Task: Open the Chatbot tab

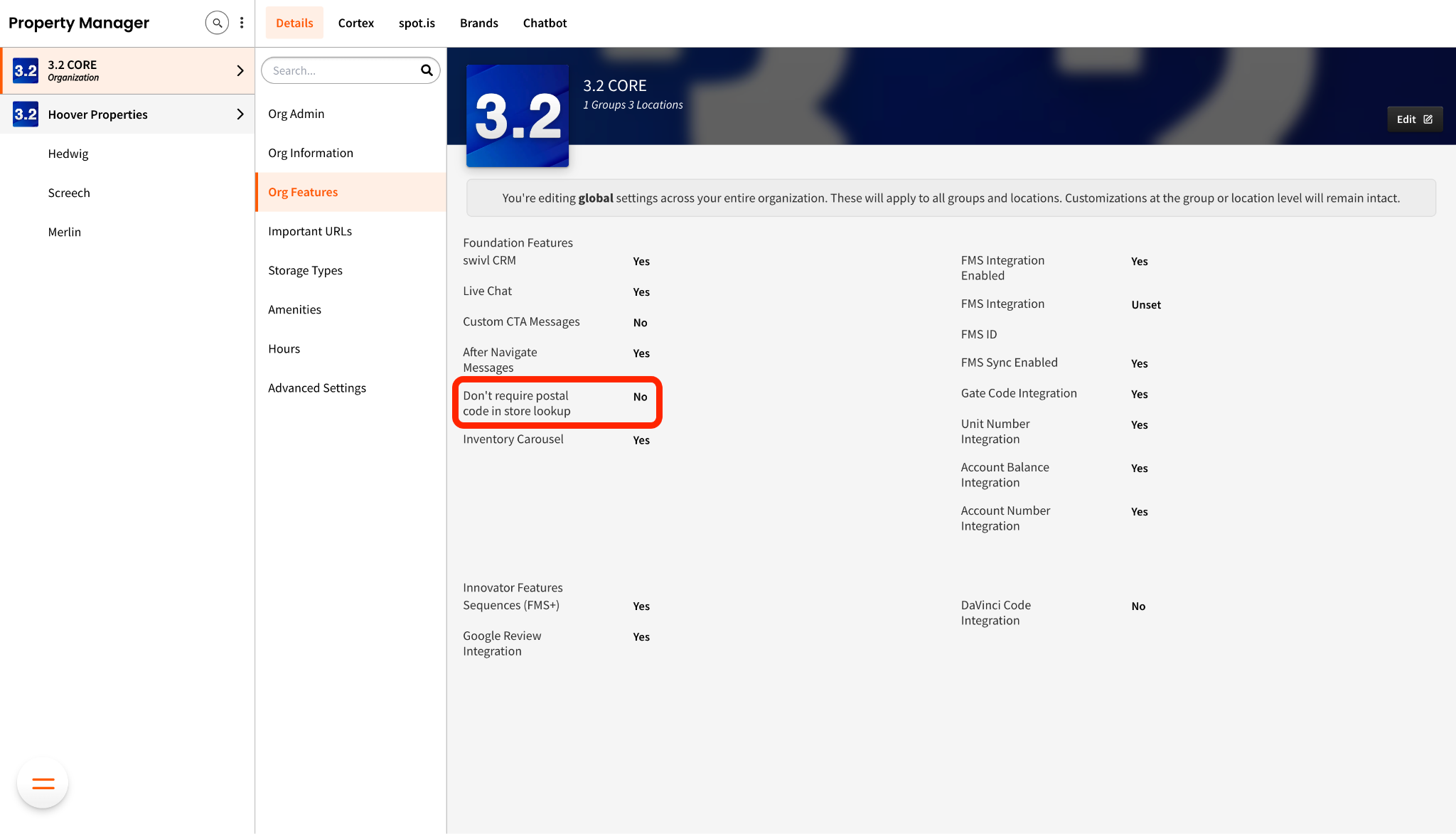Action: (x=545, y=23)
